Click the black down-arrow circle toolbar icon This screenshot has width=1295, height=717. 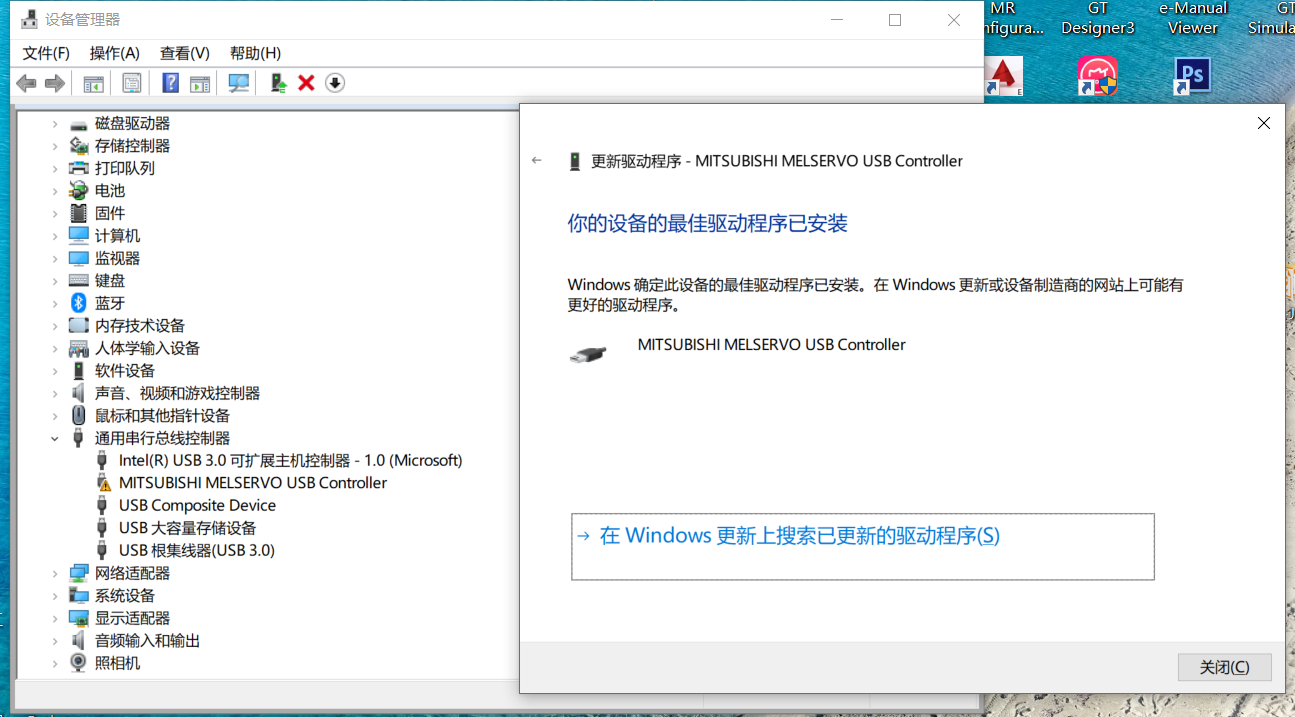coord(335,83)
